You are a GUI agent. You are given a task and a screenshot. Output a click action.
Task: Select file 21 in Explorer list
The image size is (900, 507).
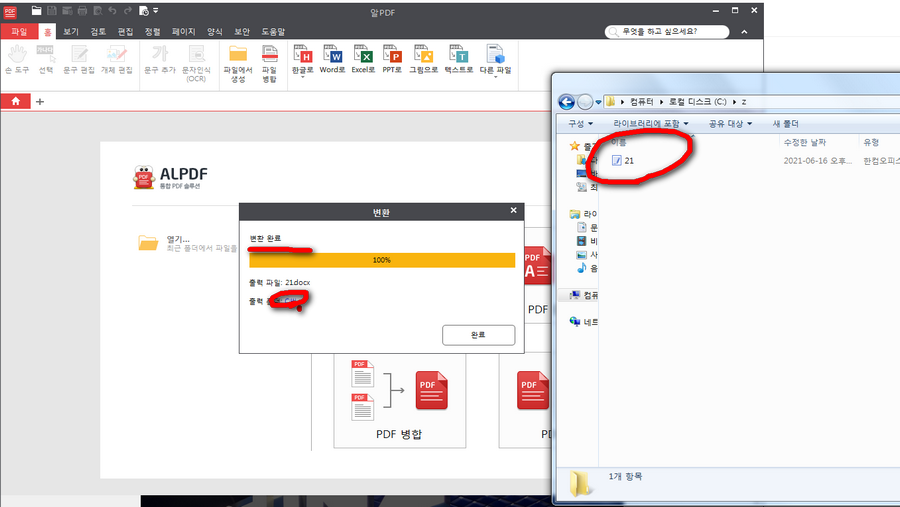point(623,161)
